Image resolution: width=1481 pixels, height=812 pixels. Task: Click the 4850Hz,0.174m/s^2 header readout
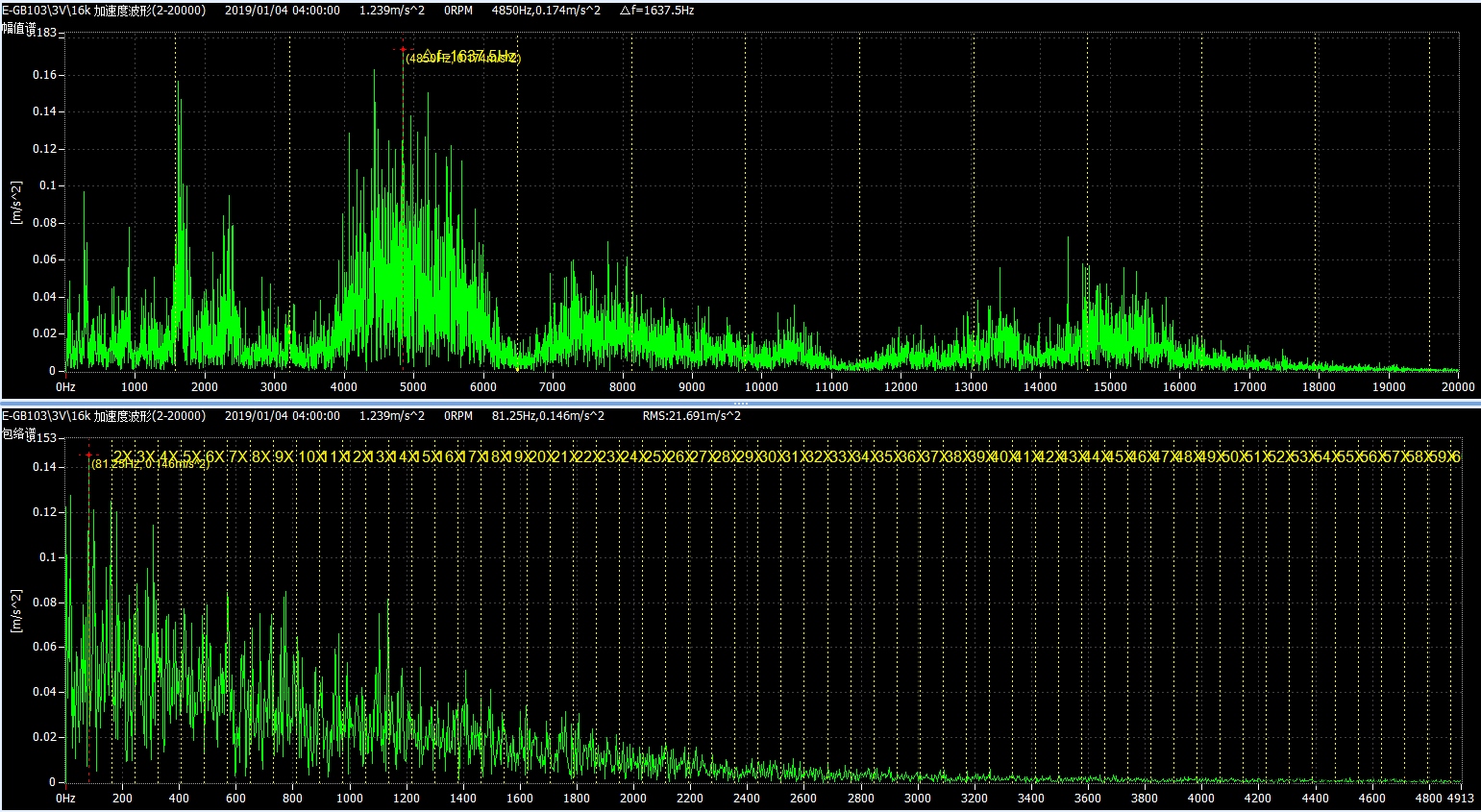(546, 11)
